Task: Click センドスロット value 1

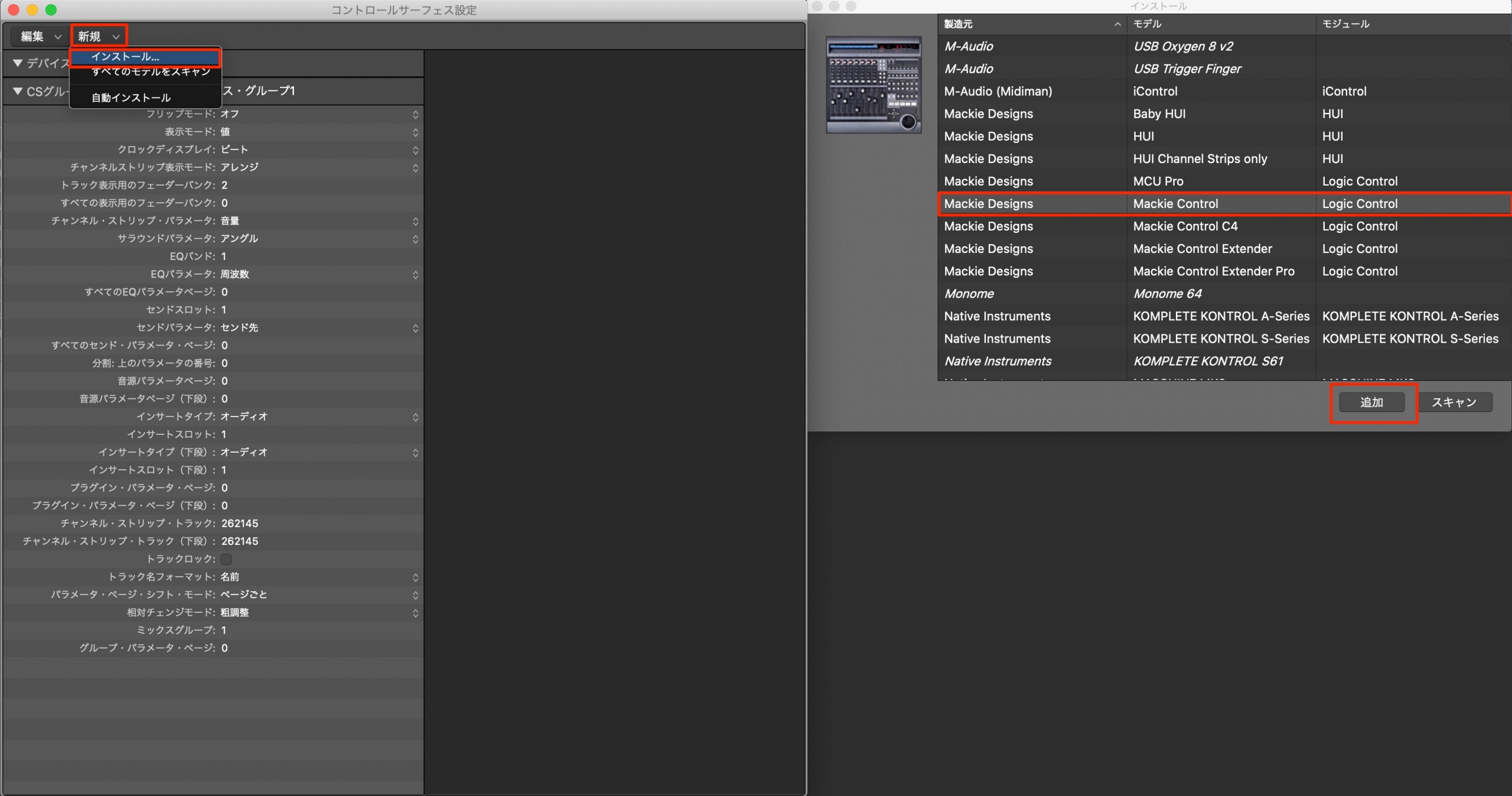Action: (224, 310)
